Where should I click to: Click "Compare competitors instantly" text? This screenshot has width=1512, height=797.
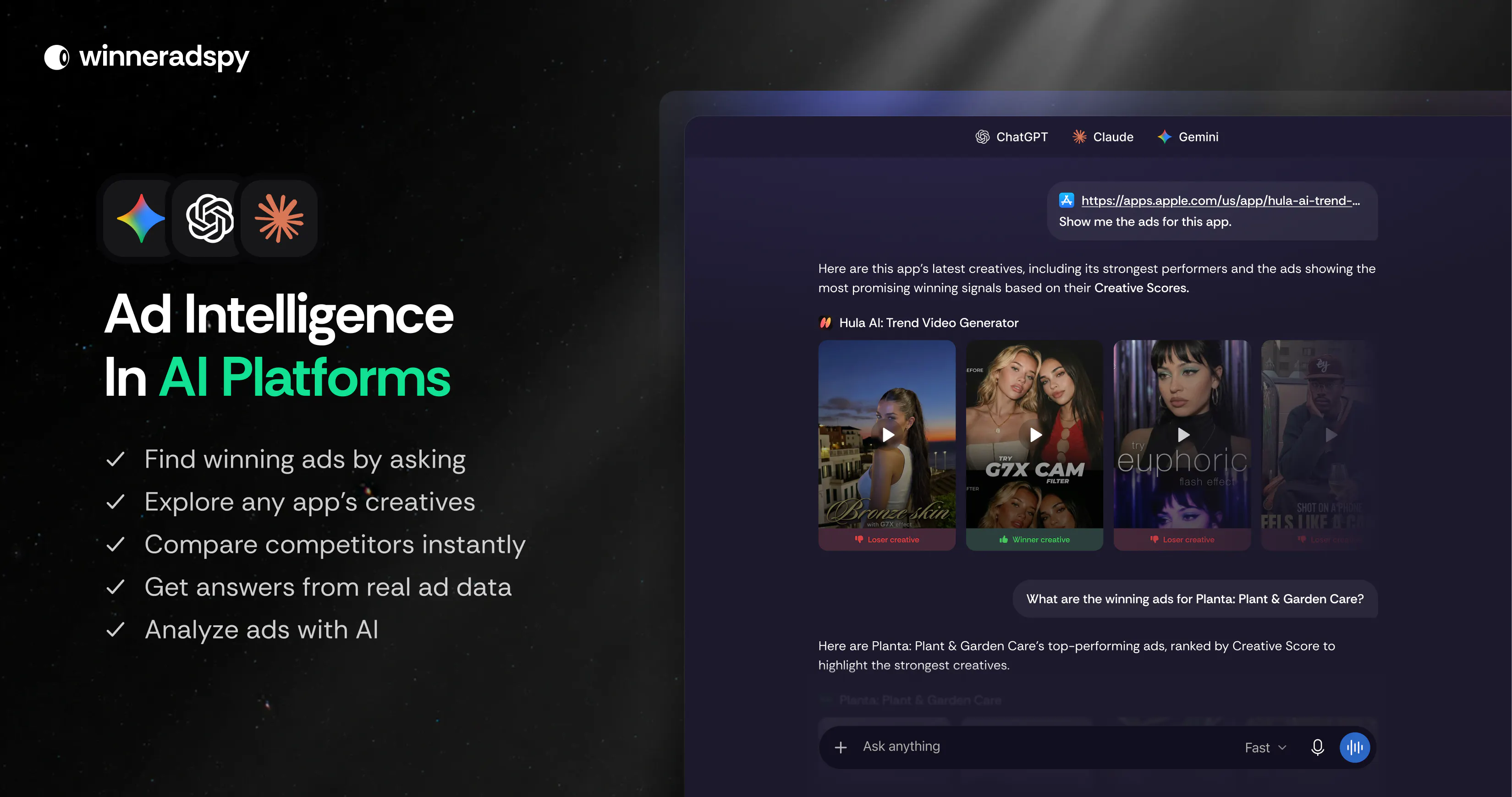point(335,545)
